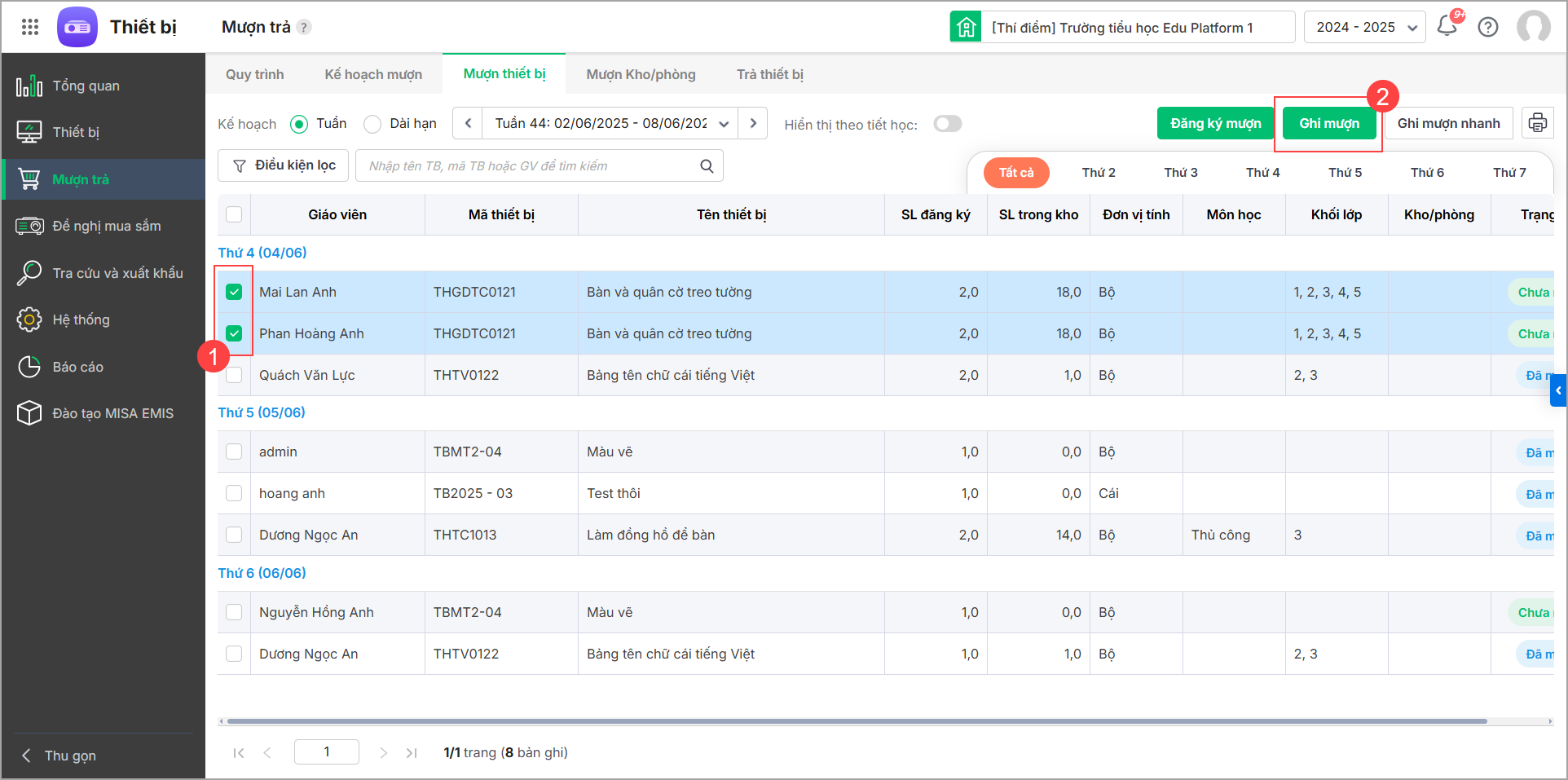Uncheck the Mai Lan Anh row checkbox

(234, 292)
